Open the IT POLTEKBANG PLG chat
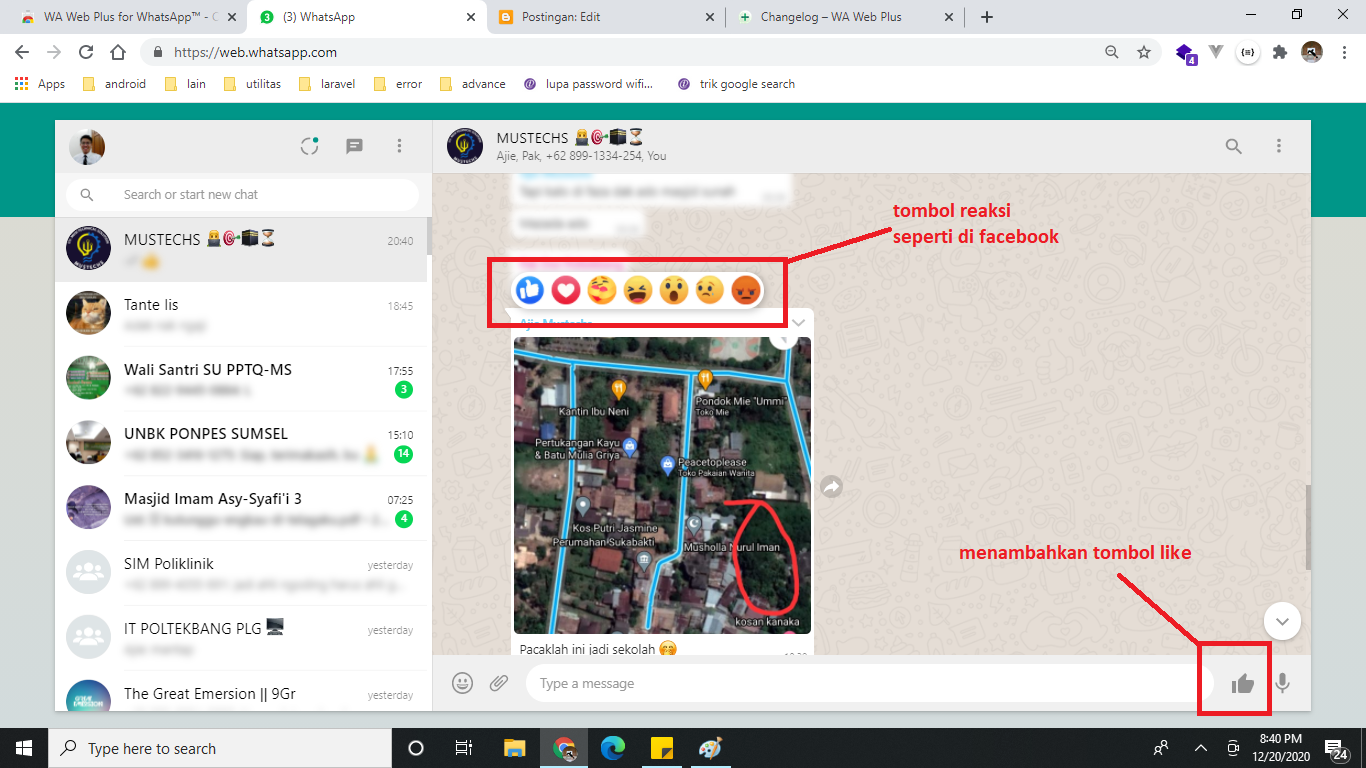1366x768 pixels. pyautogui.click(x=241, y=637)
